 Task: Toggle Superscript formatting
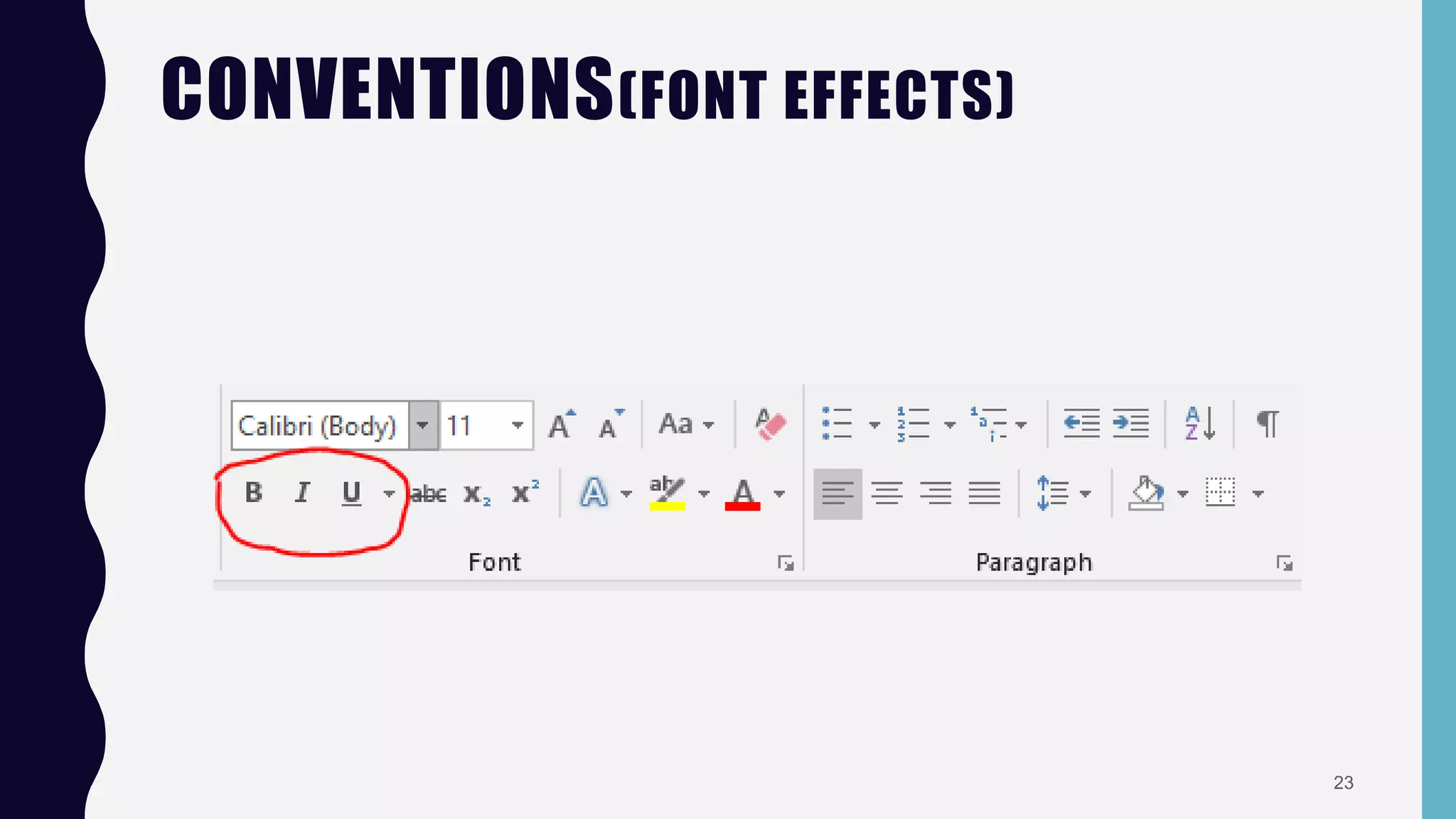pos(525,491)
